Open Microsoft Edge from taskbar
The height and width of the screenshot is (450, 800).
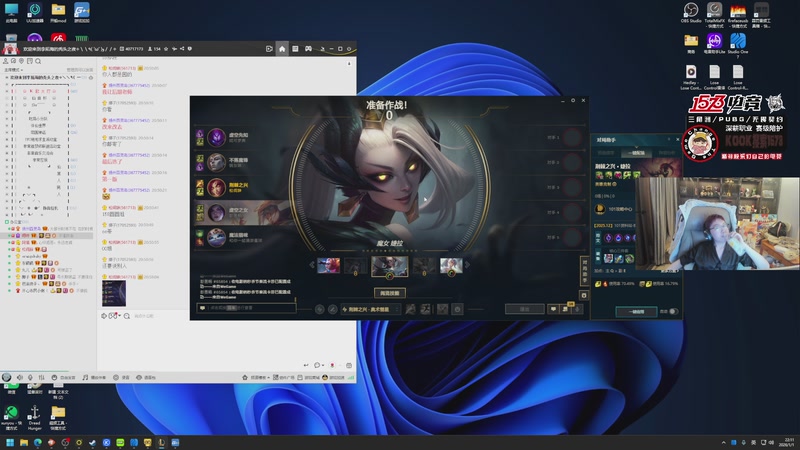click(x=38, y=442)
